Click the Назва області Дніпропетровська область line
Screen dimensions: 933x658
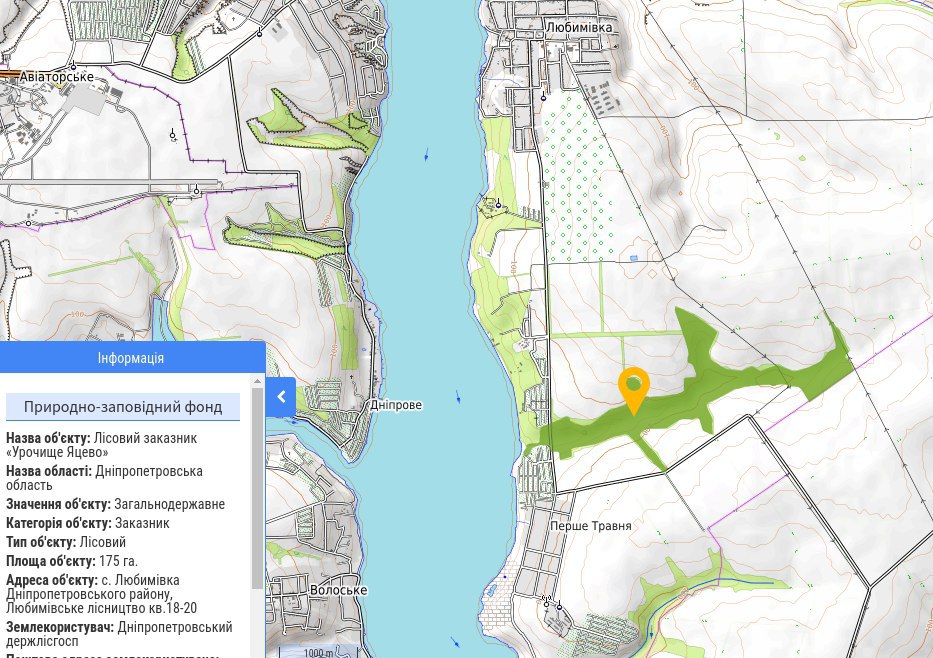click(104, 478)
